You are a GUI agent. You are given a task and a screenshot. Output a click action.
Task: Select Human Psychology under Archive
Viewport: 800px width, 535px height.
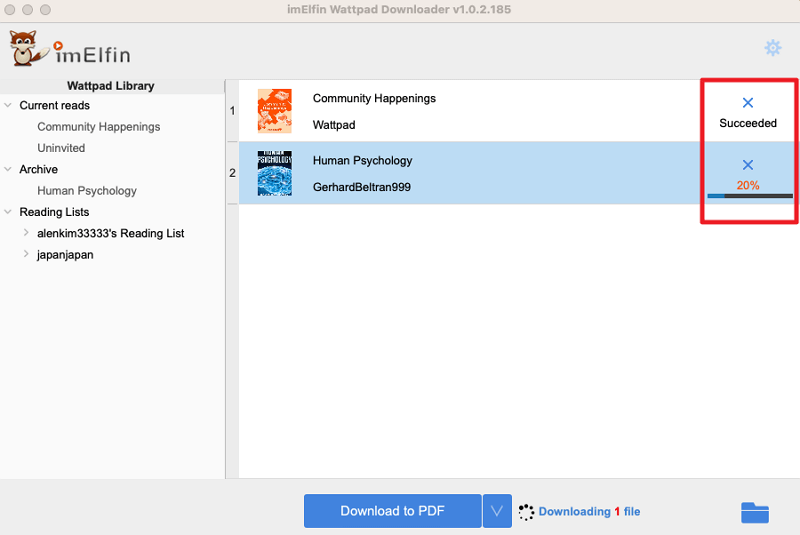point(87,191)
